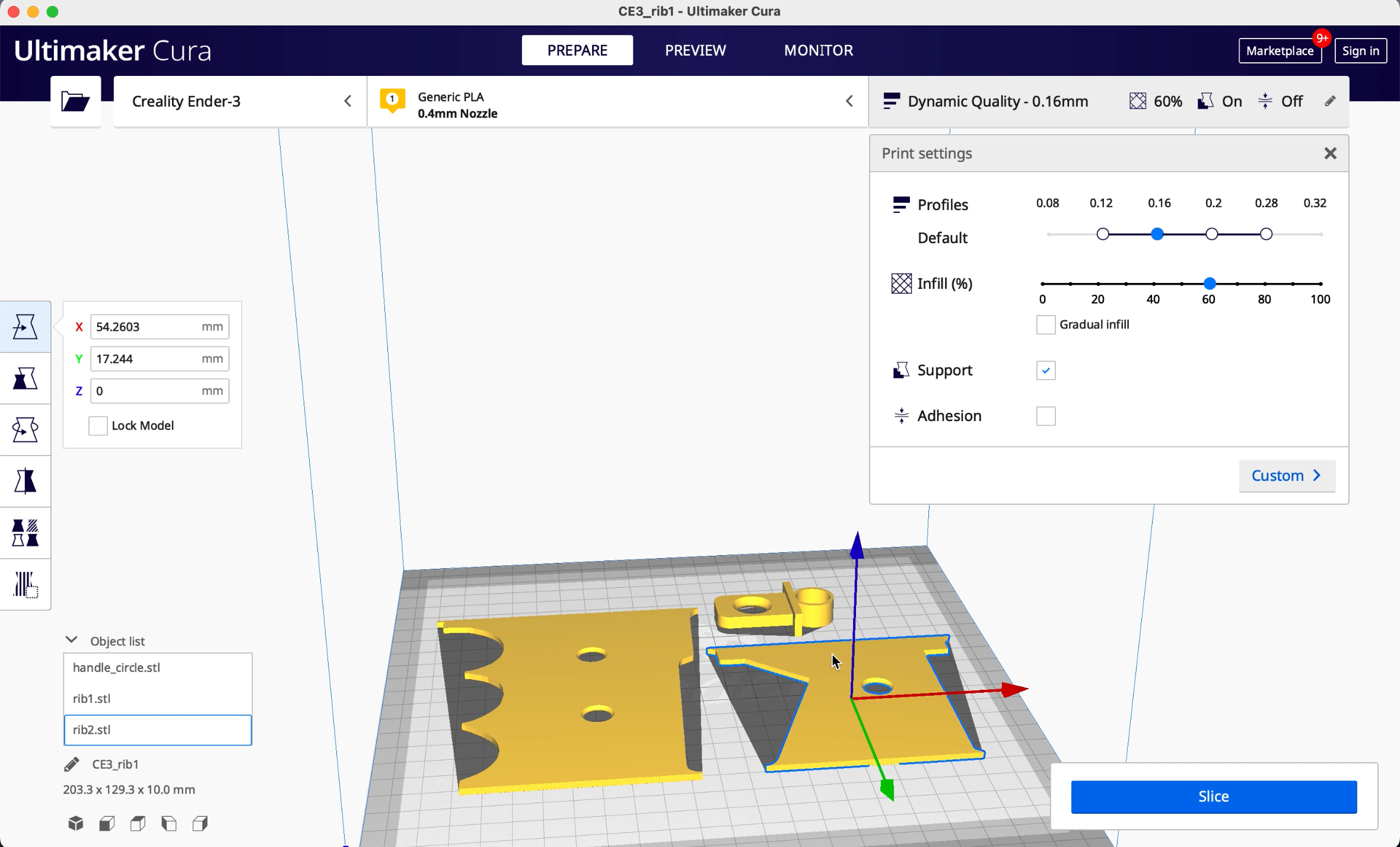Switch to the MONITOR tab
Viewport: 1400px width, 847px height.
[818, 50]
